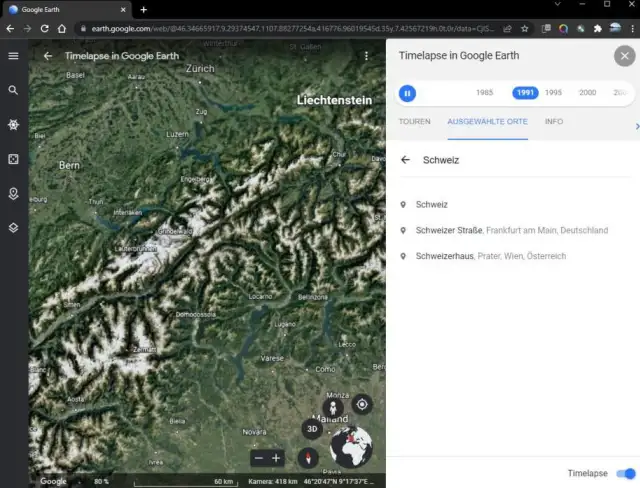
Task: Click the Novara label on the map
Action: [254, 432]
